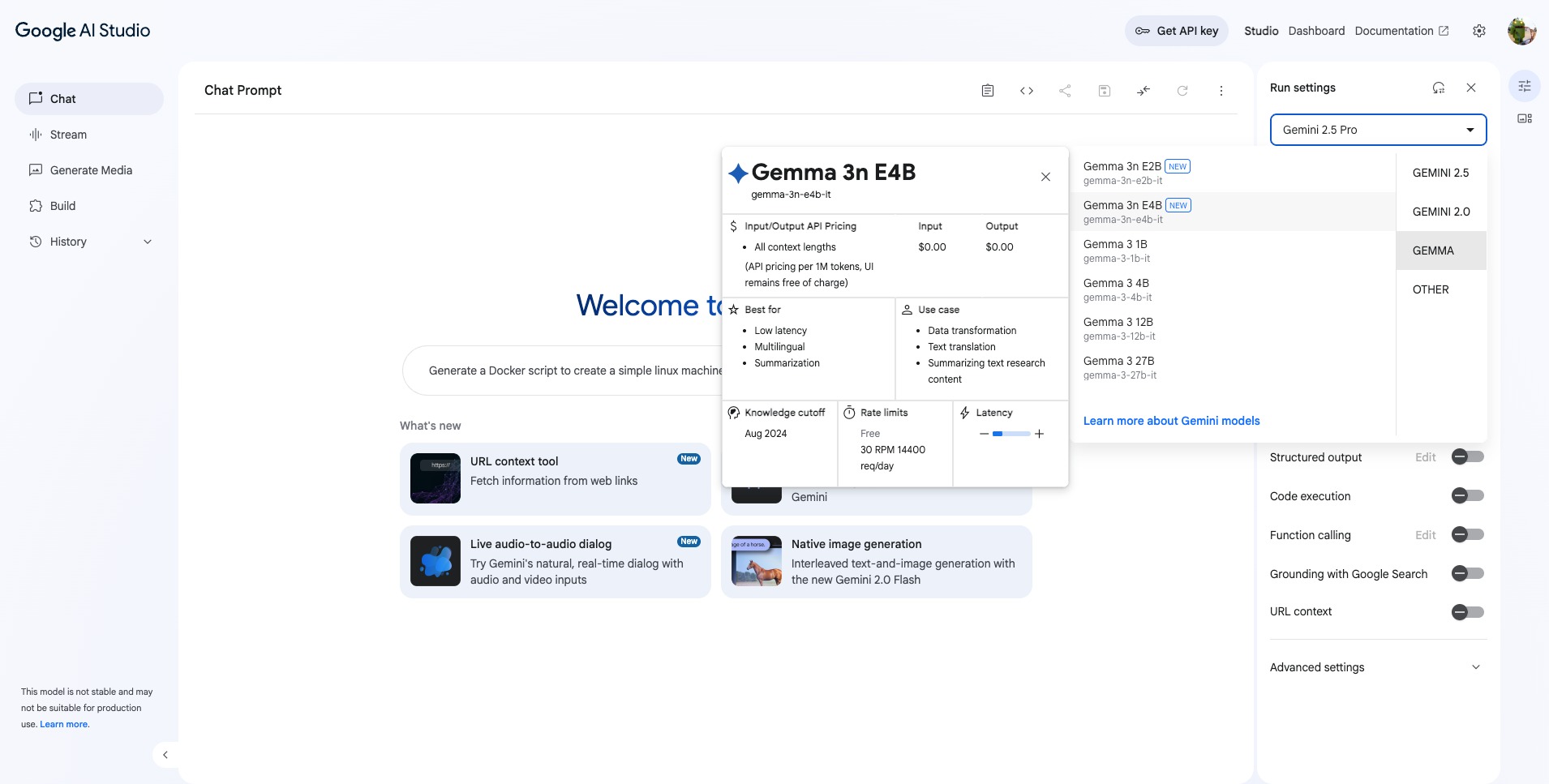Click the refresh/clear chat icon
1549x784 pixels.
tap(1182, 91)
